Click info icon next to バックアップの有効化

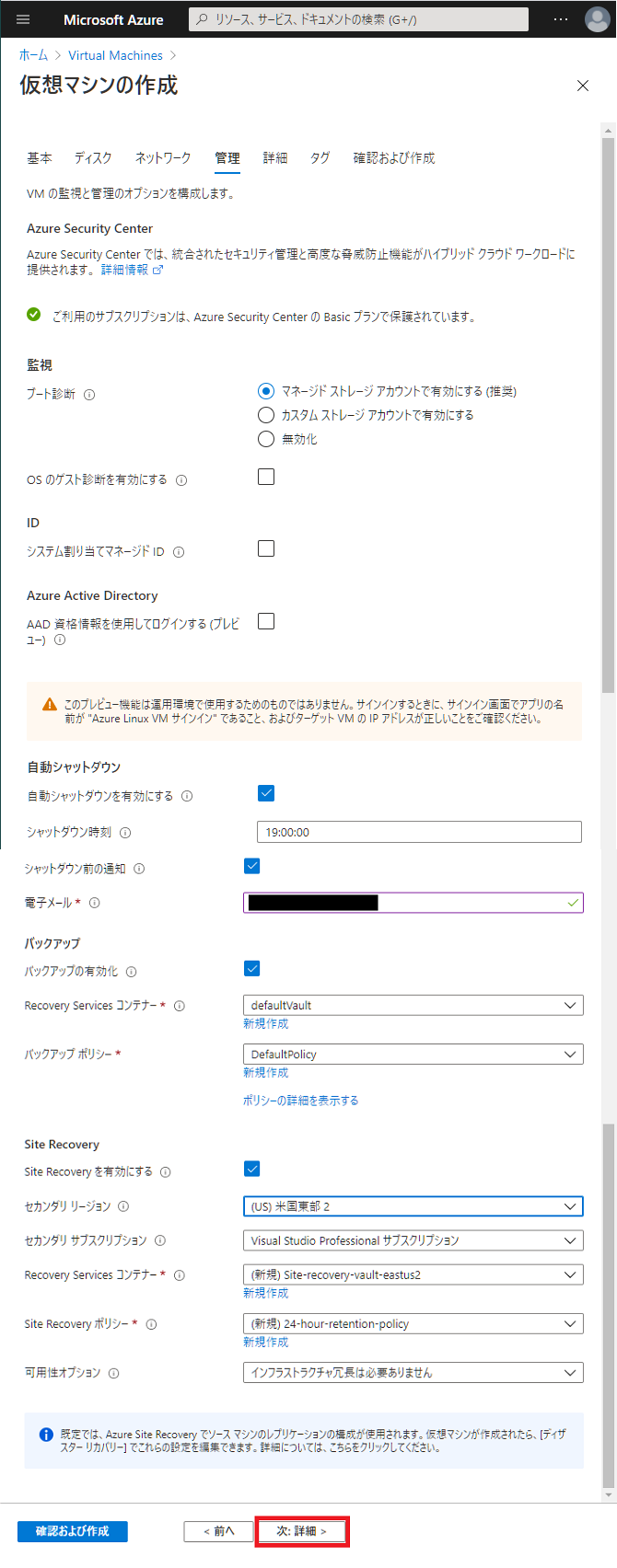(132, 972)
